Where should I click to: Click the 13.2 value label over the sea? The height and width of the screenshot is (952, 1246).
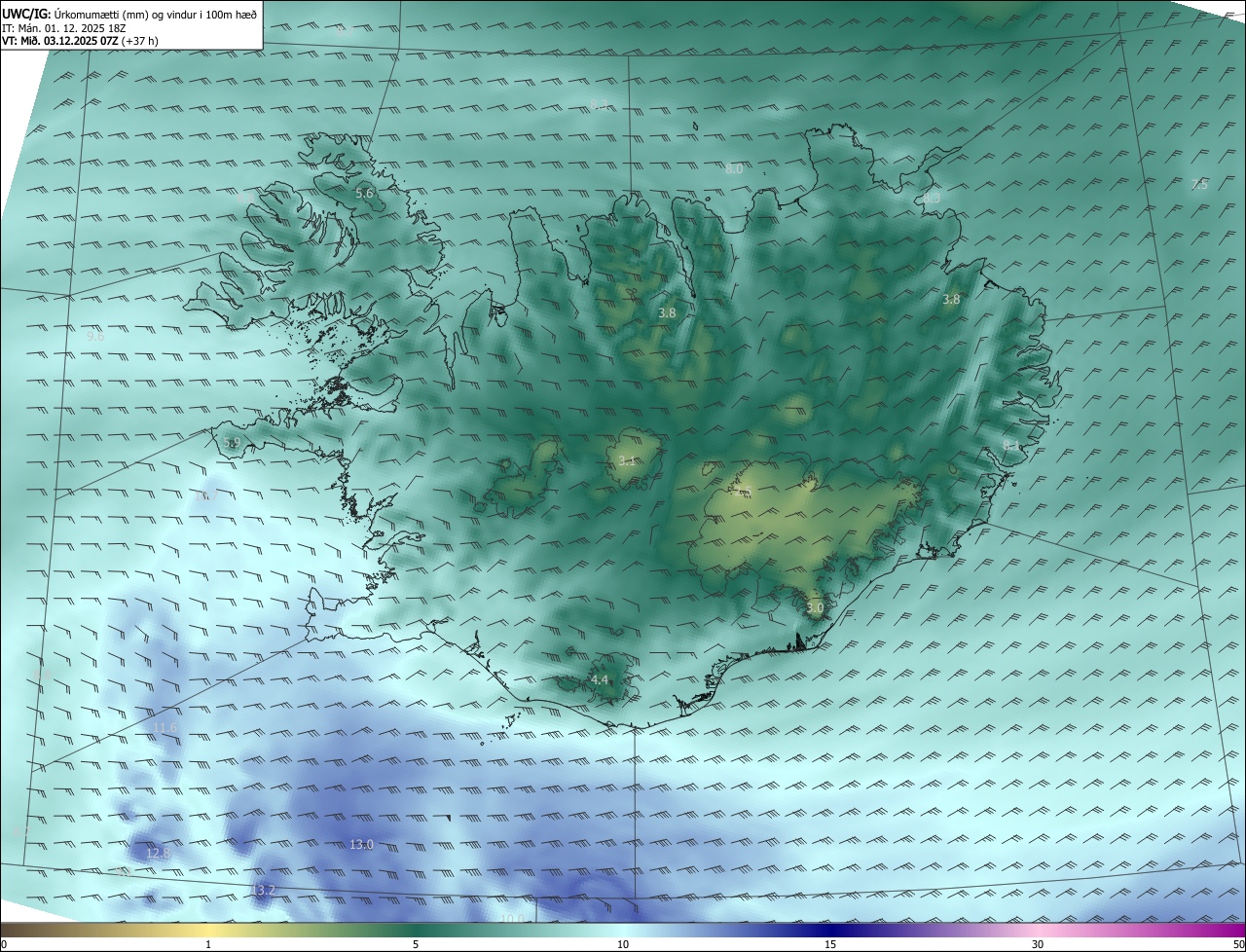click(x=263, y=891)
